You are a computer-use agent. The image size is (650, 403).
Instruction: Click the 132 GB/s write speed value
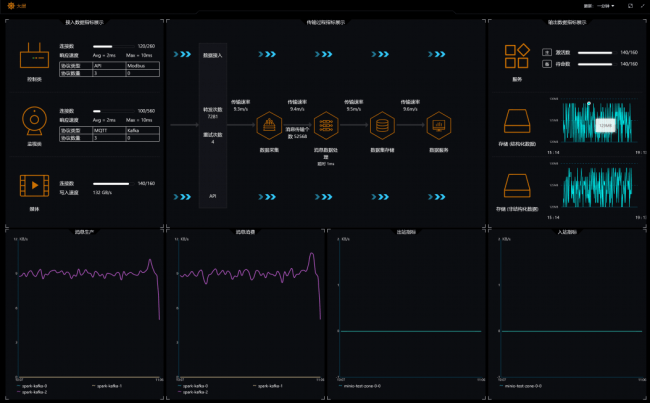pyautogui.click(x=102, y=192)
